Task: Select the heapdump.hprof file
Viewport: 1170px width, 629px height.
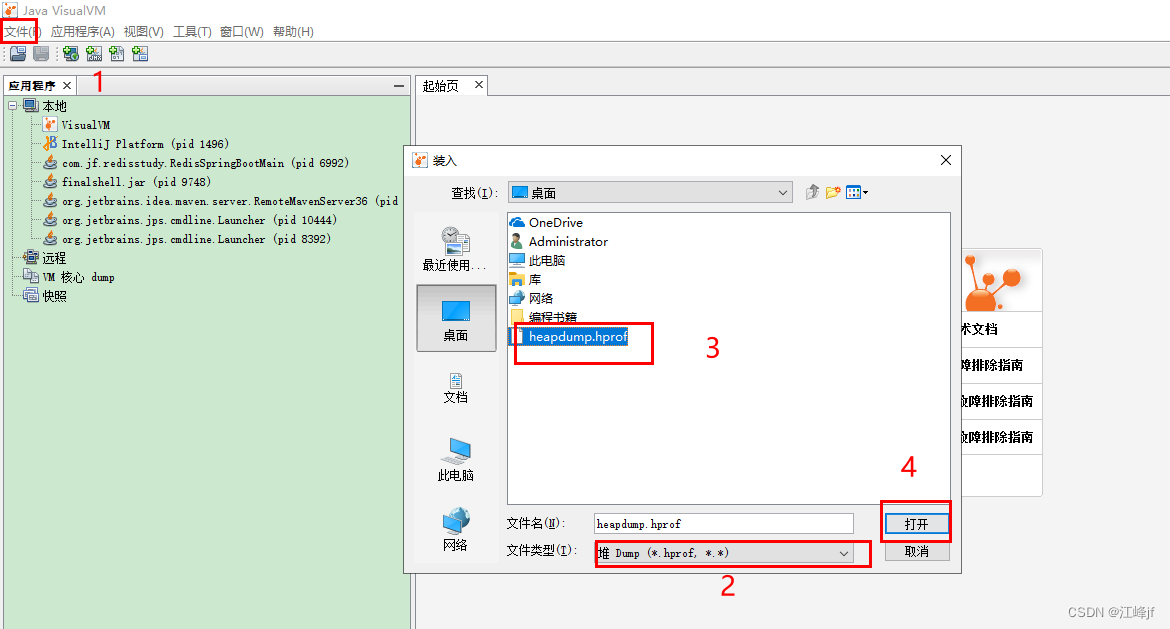Action: pyautogui.click(x=569, y=337)
